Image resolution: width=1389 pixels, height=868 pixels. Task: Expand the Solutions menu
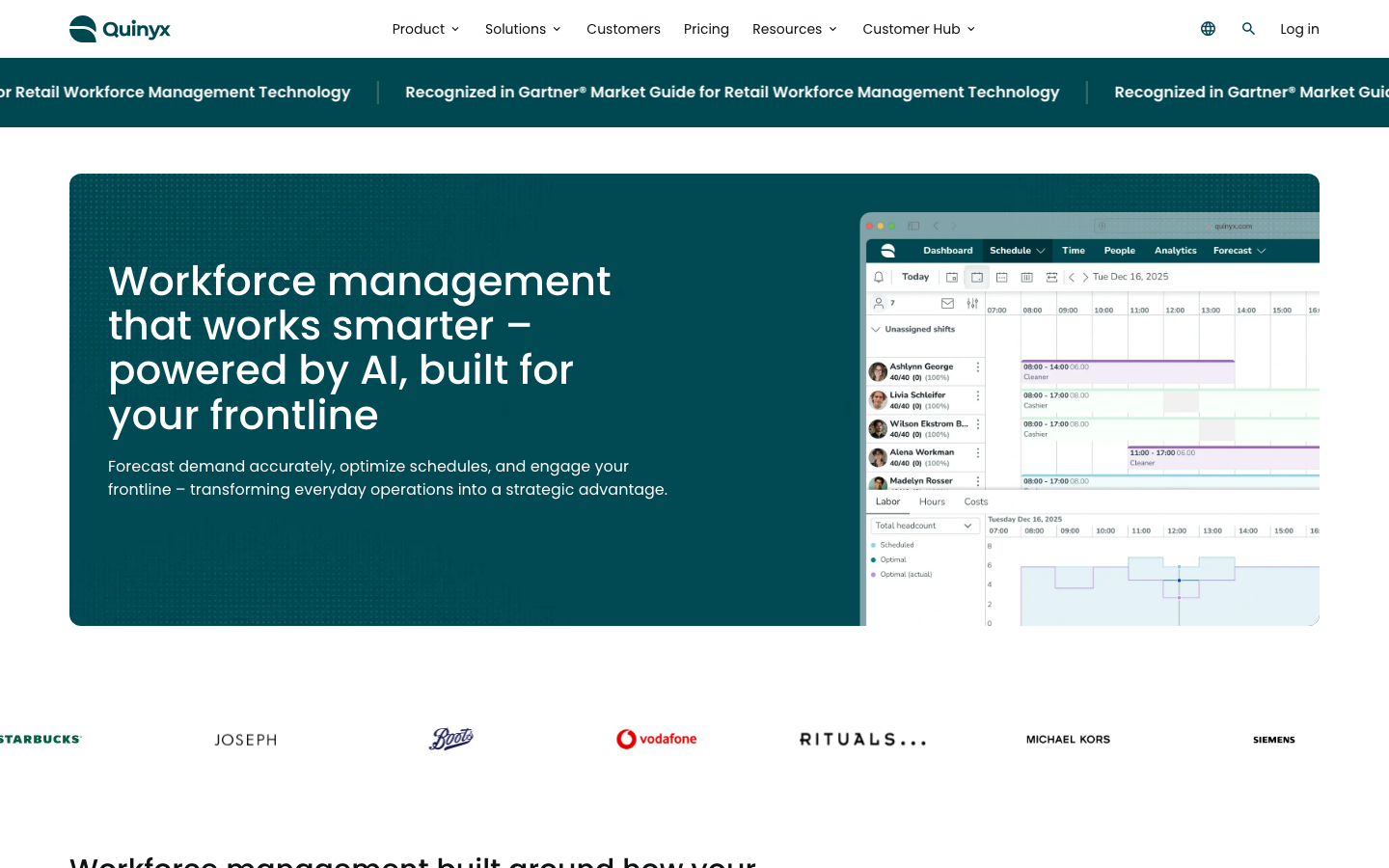click(523, 29)
